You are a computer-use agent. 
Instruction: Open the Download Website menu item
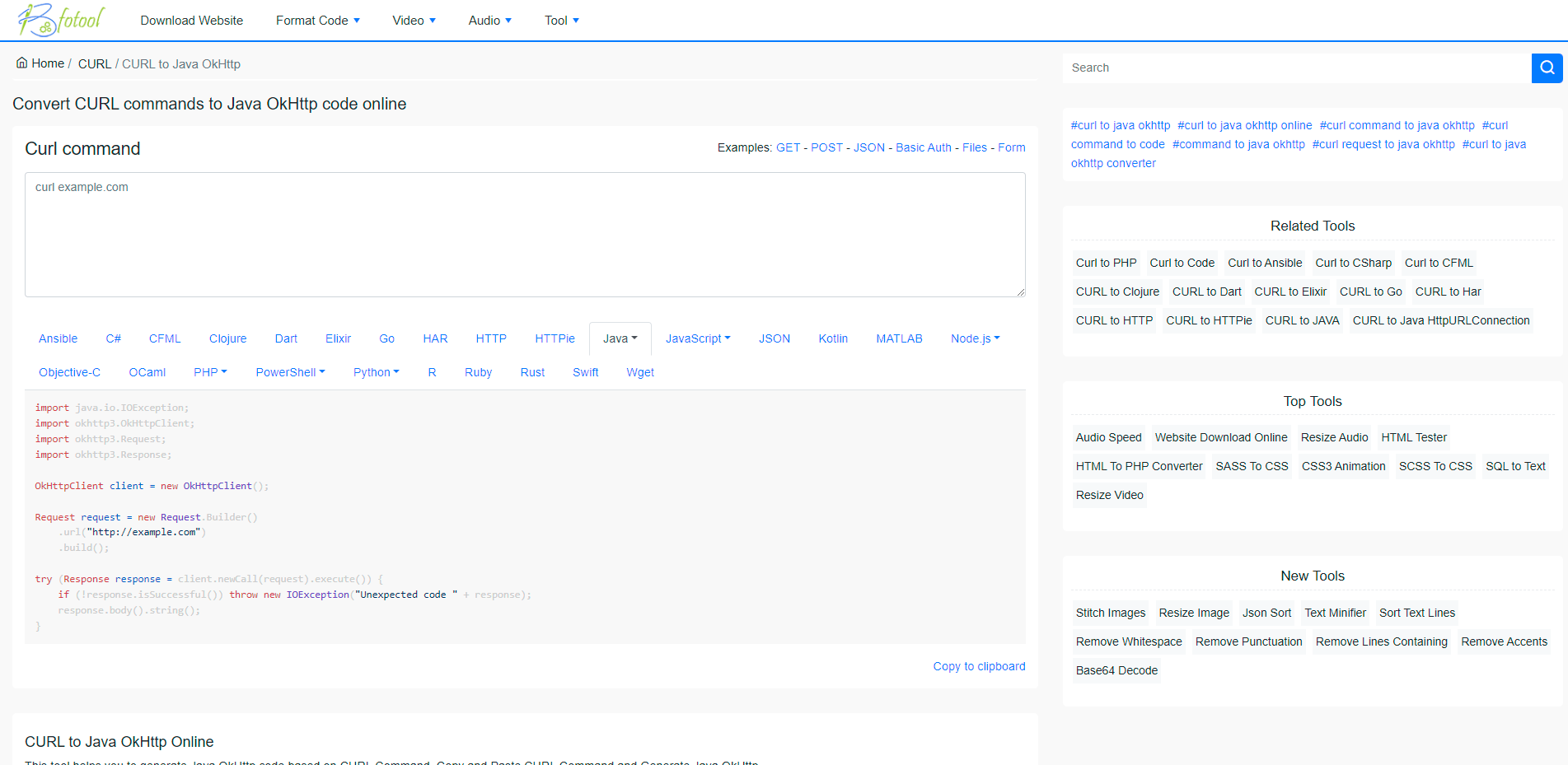click(x=191, y=20)
